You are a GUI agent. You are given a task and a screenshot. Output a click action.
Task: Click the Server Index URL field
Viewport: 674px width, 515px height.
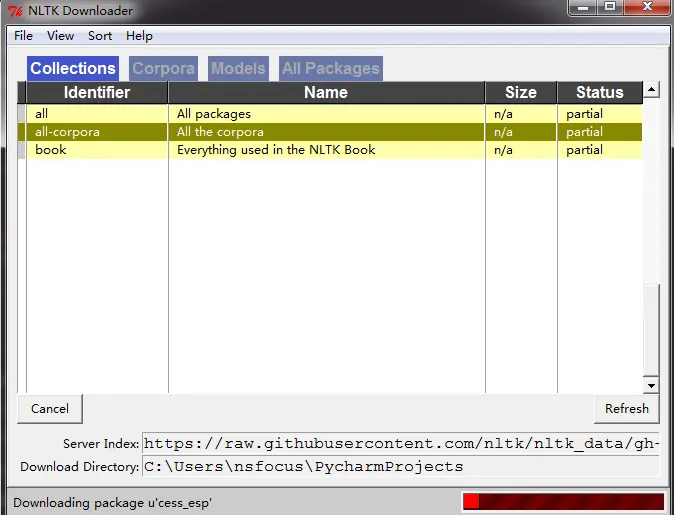coord(400,443)
